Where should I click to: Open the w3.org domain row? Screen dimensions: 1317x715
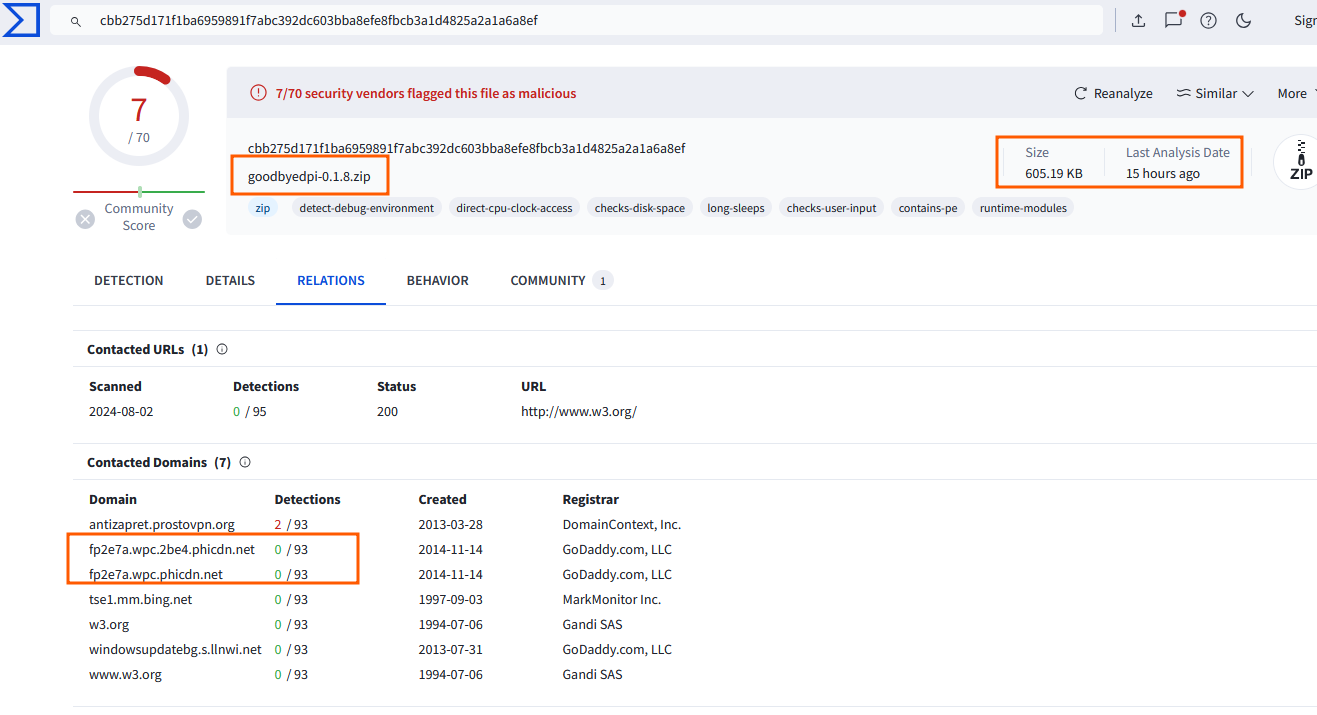point(109,624)
